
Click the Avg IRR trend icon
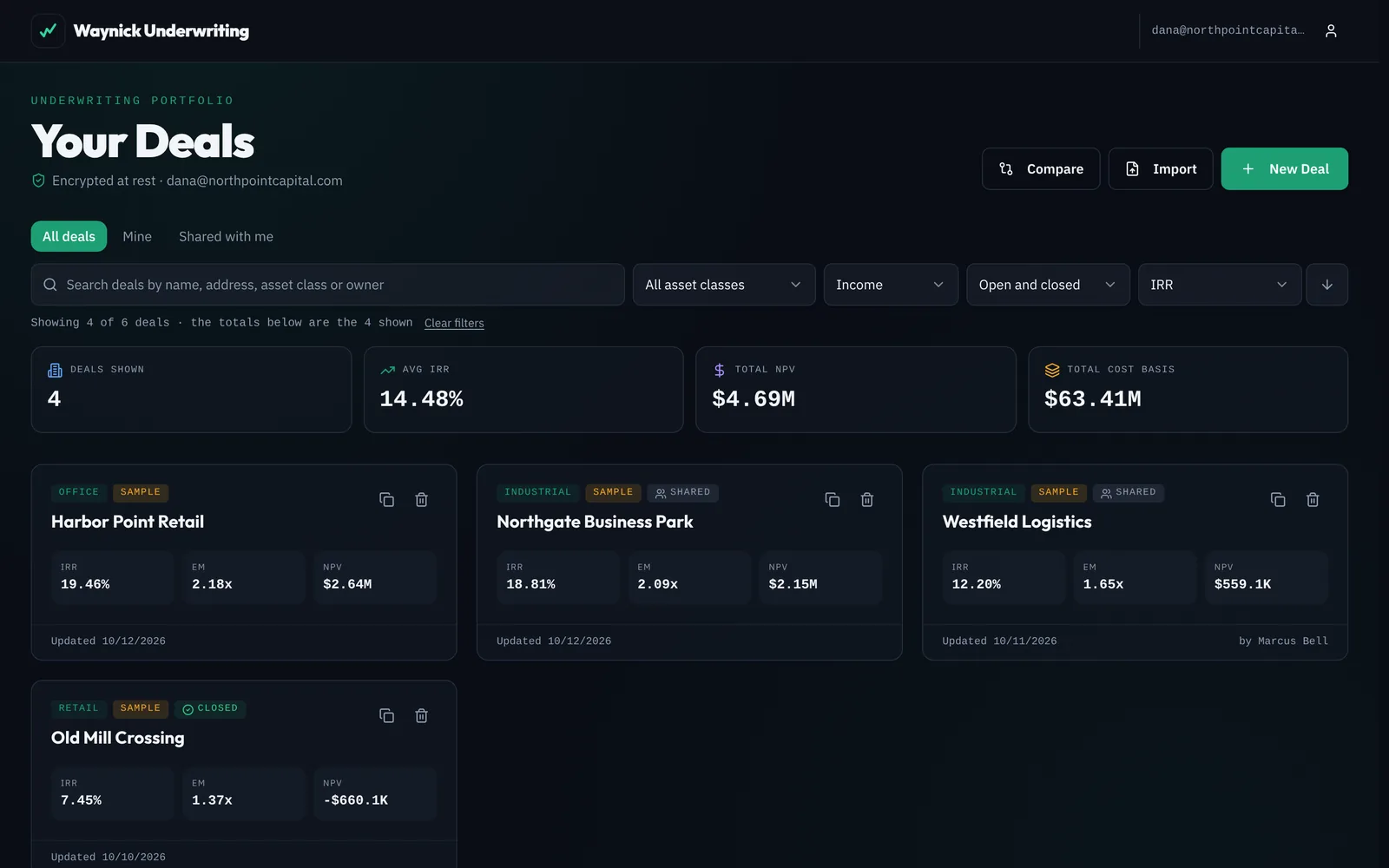click(387, 371)
